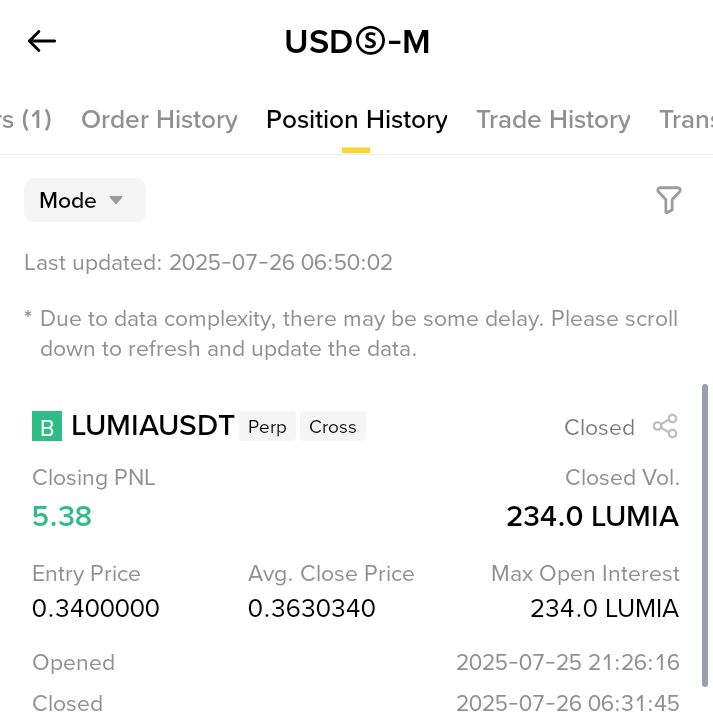The width and height of the screenshot is (713, 724).
Task: Tap the back arrow icon
Action: [x=42, y=41]
